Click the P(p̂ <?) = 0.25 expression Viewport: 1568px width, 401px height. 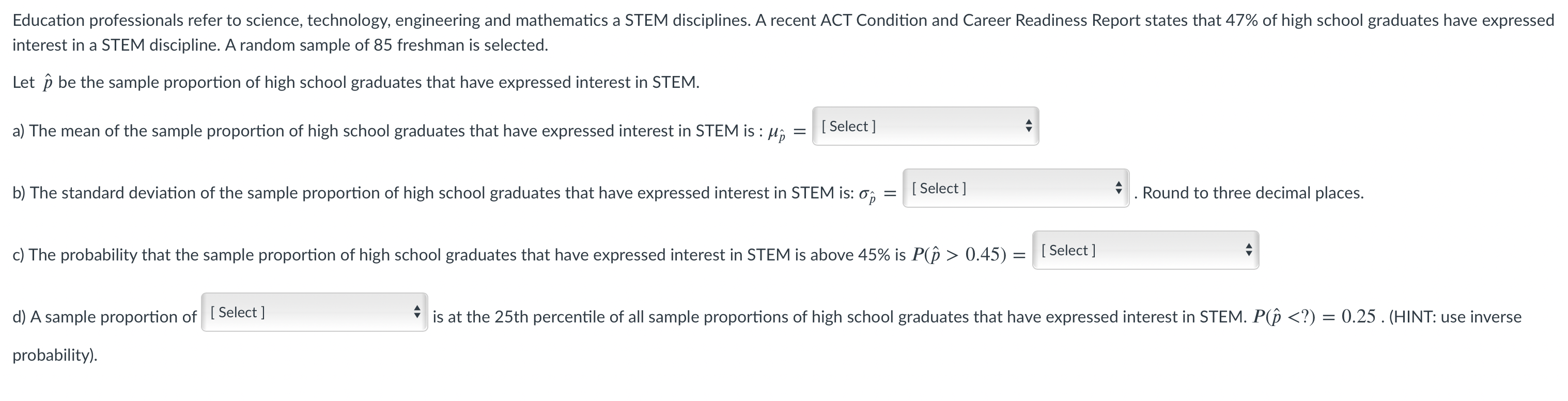pos(1314,317)
